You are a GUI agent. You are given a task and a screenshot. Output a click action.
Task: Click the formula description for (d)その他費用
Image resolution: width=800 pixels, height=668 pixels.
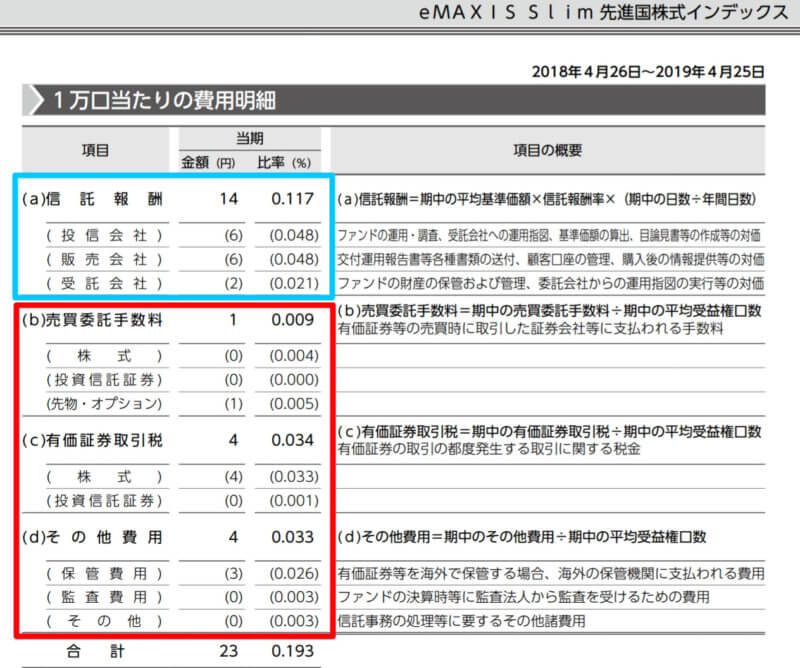click(x=521, y=537)
